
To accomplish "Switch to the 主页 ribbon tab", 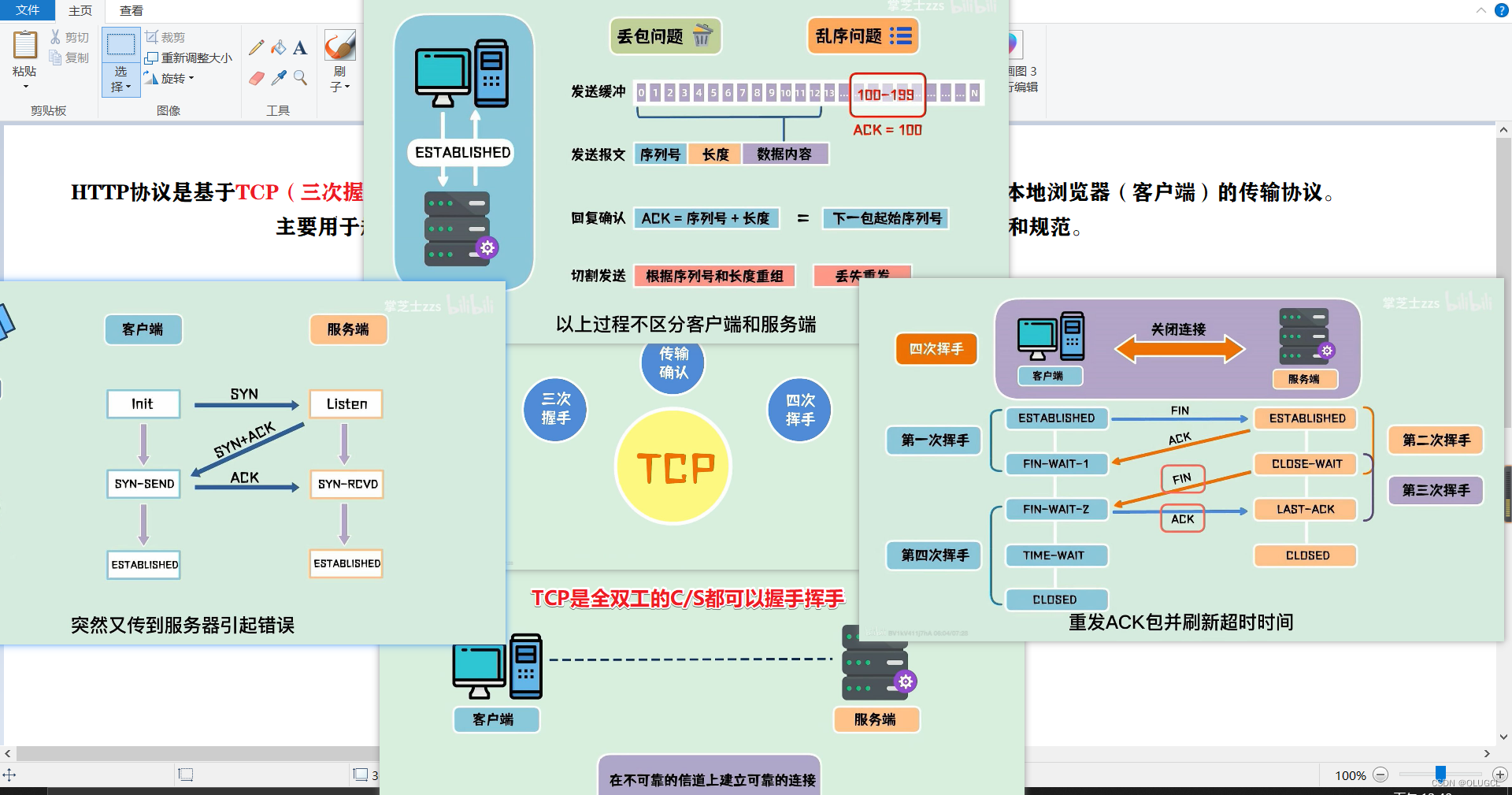I will [80, 10].
